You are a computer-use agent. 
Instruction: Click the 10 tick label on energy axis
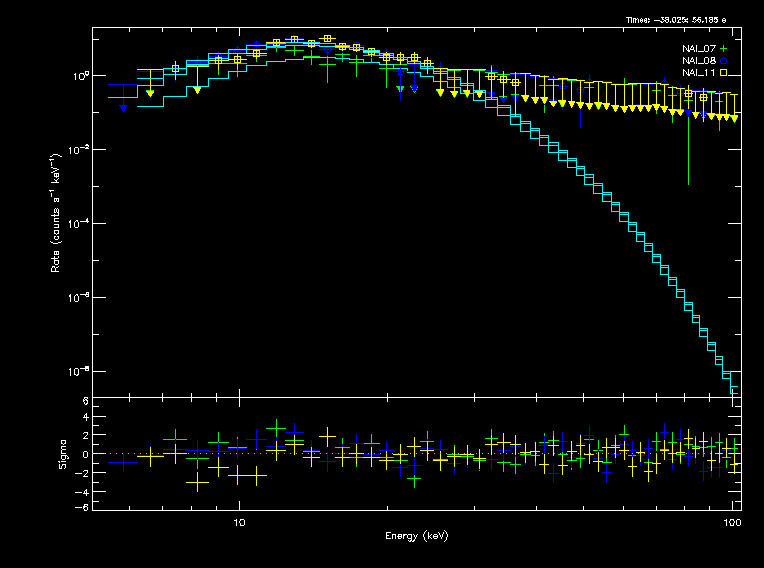tap(239, 522)
